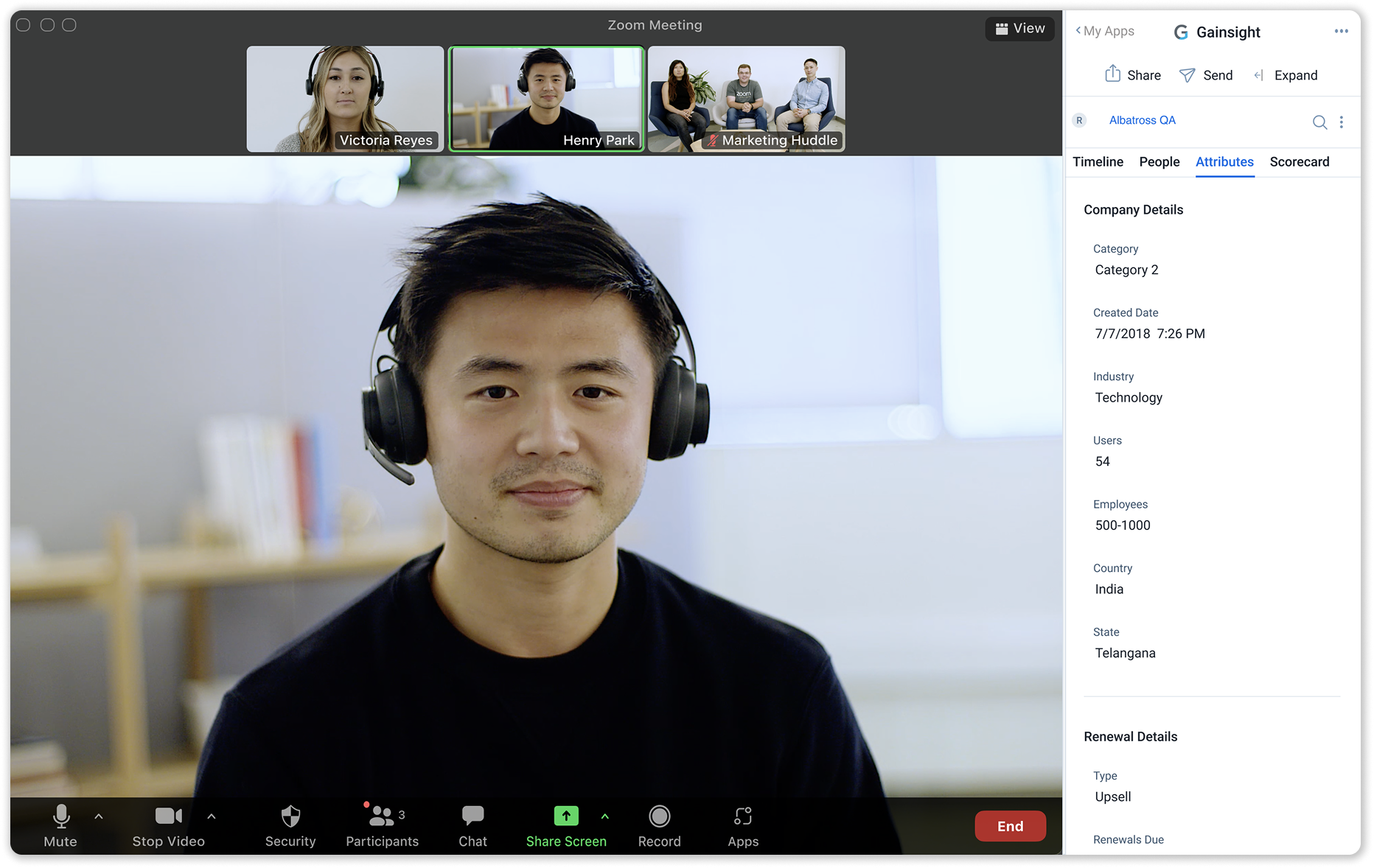This screenshot has width=1374, height=868.
Task: Click the Type value Upsell
Action: click(1112, 797)
